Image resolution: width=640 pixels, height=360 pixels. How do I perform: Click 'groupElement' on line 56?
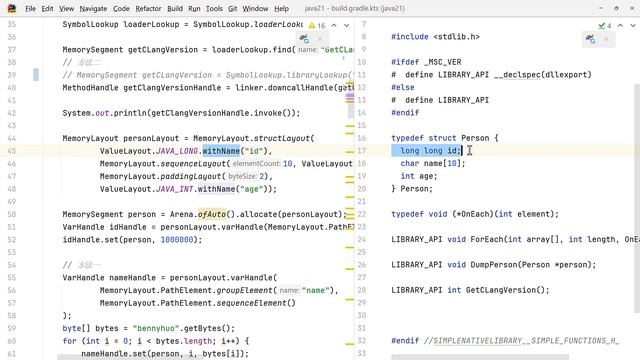(244, 290)
